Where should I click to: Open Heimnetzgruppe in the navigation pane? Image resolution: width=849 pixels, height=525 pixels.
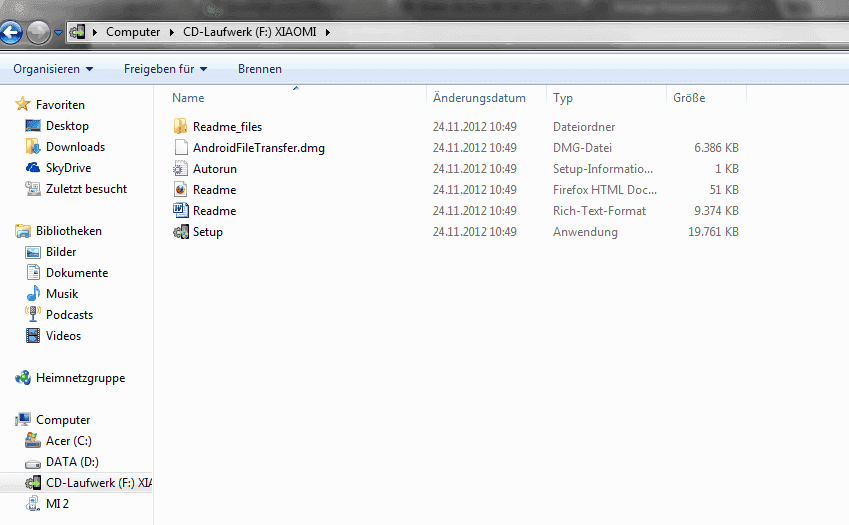80,378
